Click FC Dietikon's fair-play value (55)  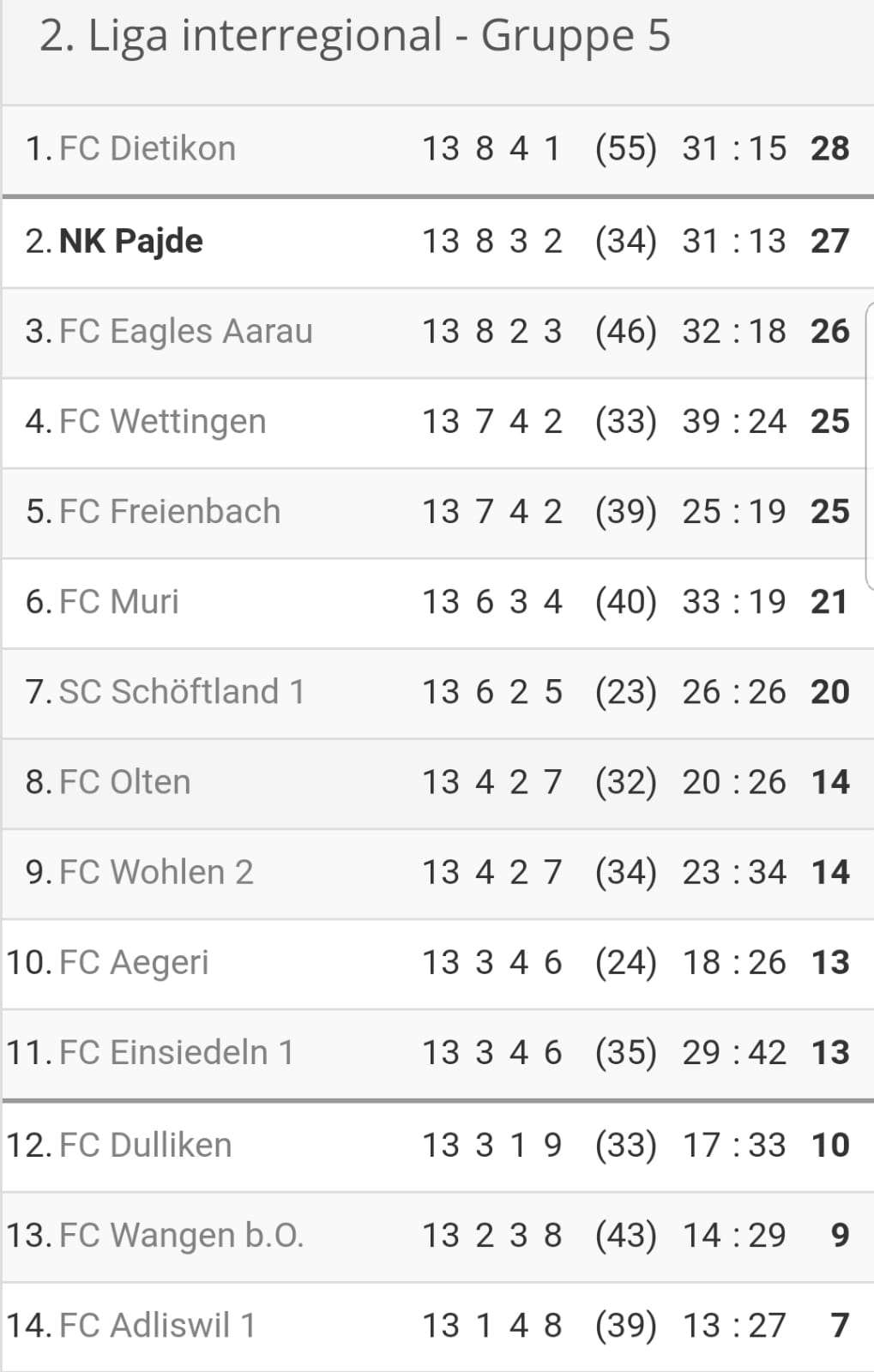tap(626, 149)
